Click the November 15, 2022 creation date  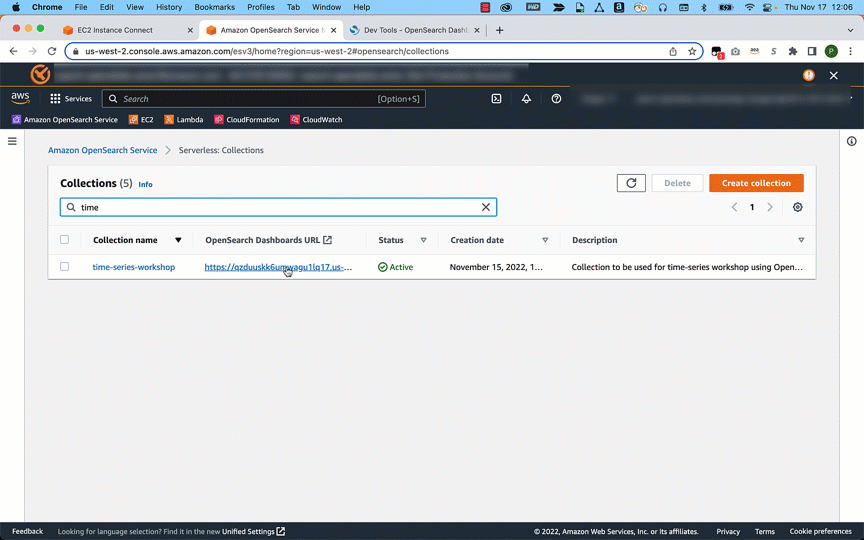point(496,267)
